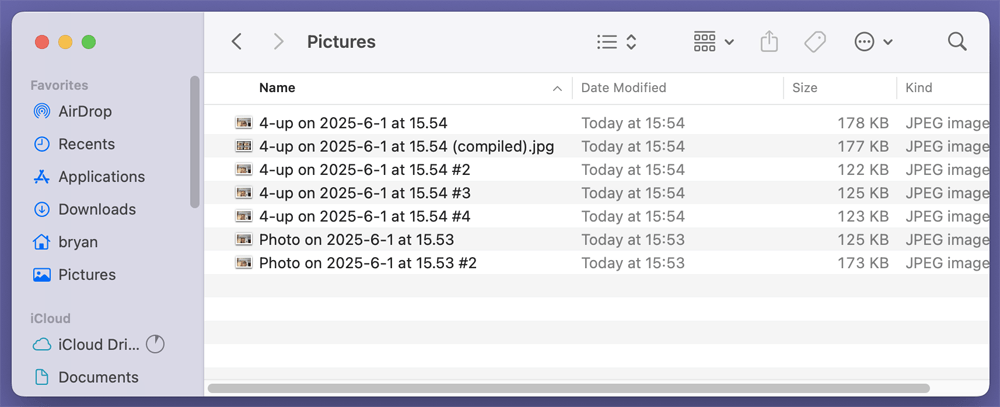Click the back navigation arrow

(237, 41)
